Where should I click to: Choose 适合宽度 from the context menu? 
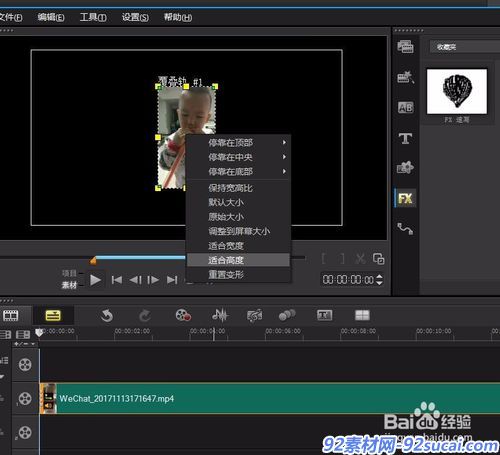[238, 246]
